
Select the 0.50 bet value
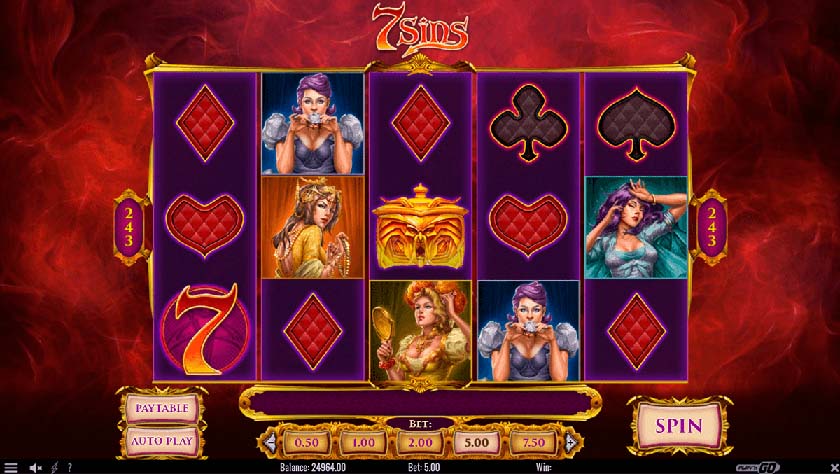point(306,443)
